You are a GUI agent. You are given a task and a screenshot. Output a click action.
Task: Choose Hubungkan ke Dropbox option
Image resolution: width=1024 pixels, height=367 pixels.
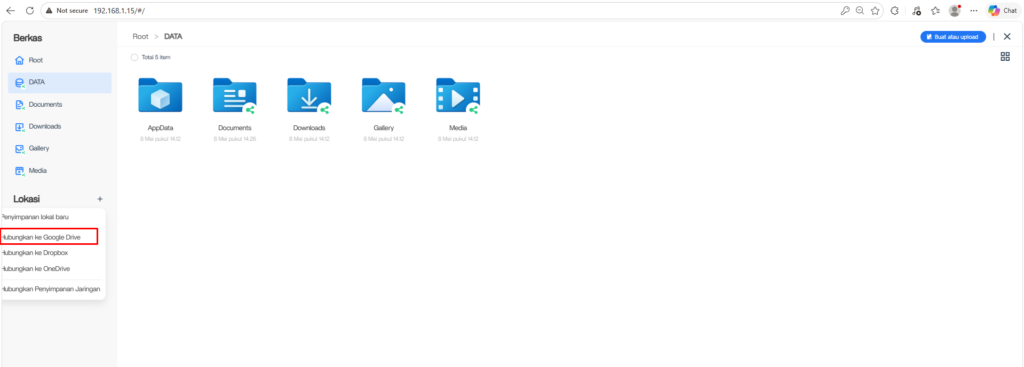[35, 253]
